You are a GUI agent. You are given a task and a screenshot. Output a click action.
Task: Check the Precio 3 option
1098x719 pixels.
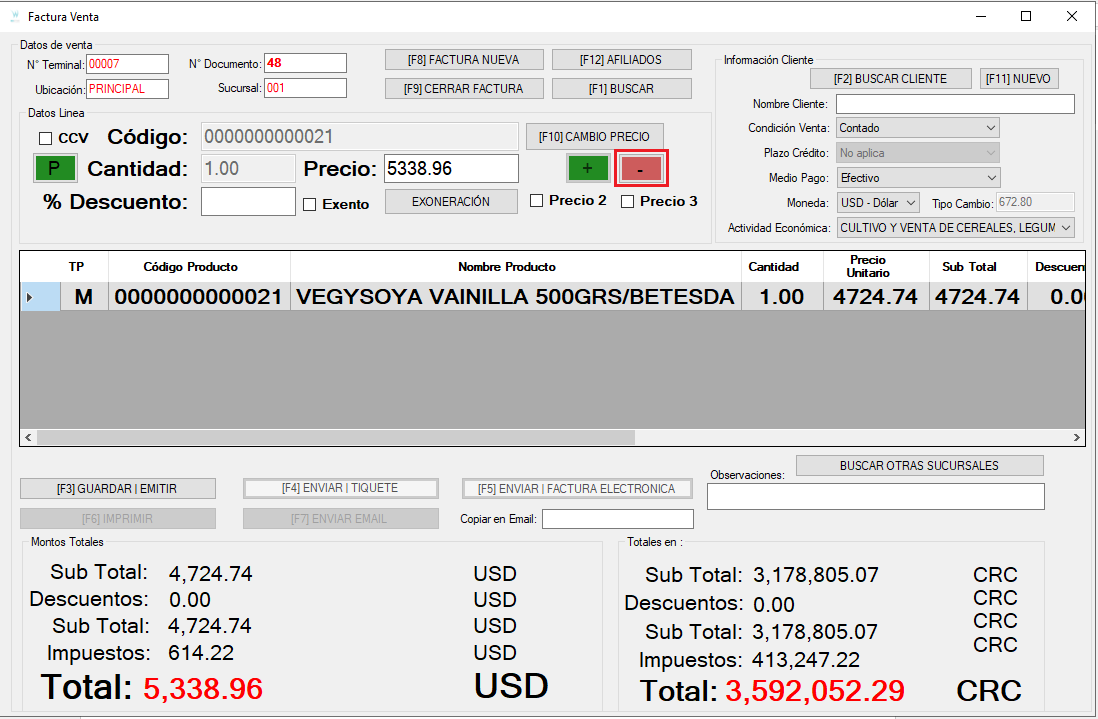[627, 202]
